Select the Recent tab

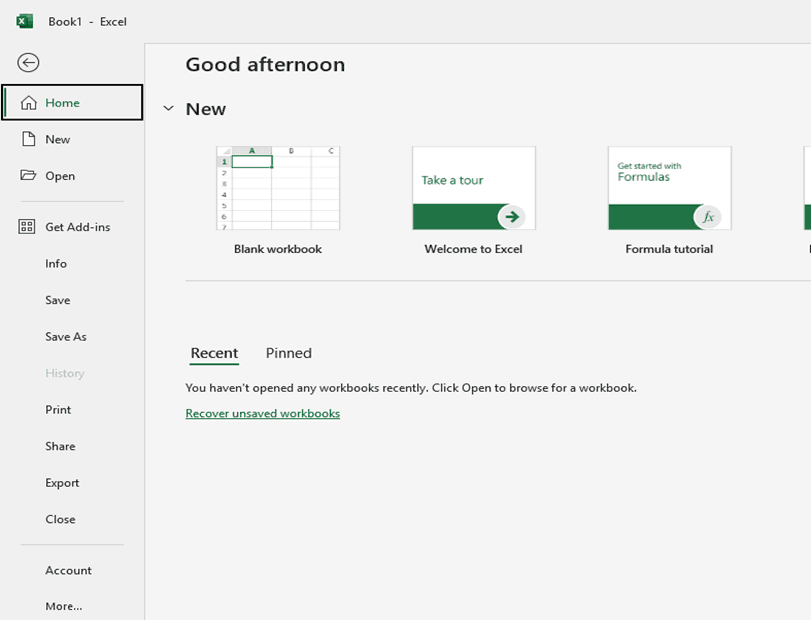(214, 353)
